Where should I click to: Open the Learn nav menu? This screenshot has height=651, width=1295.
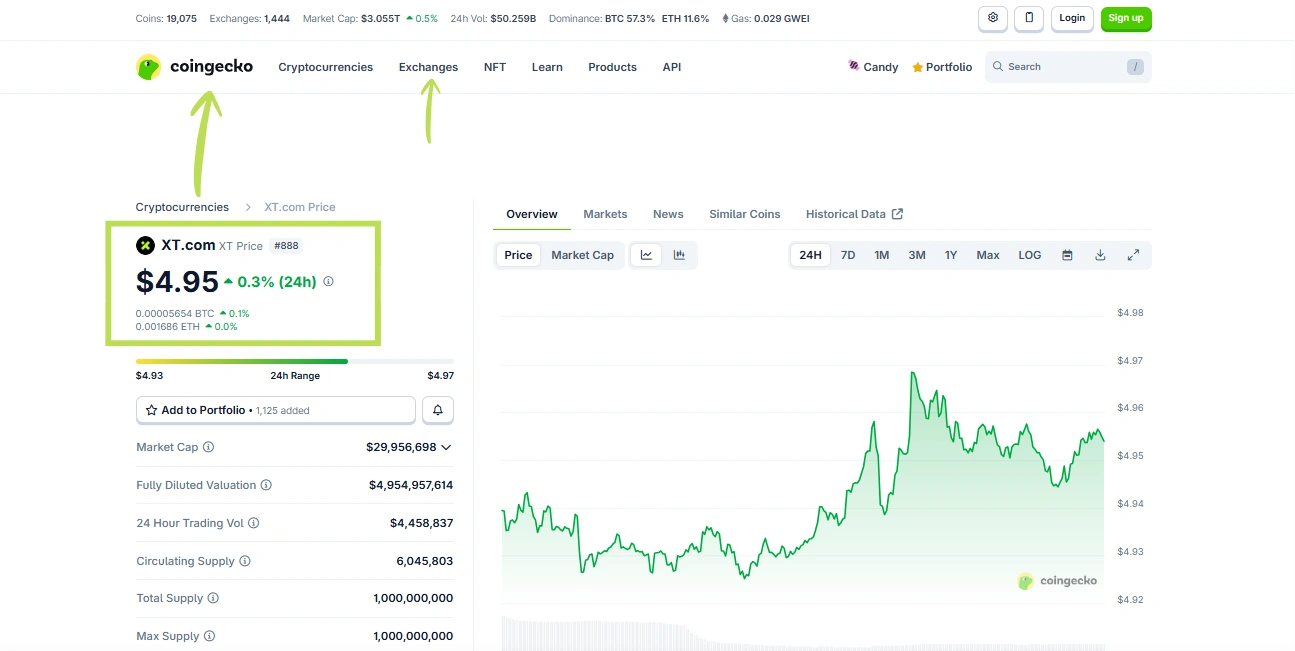(x=547, y=67)
